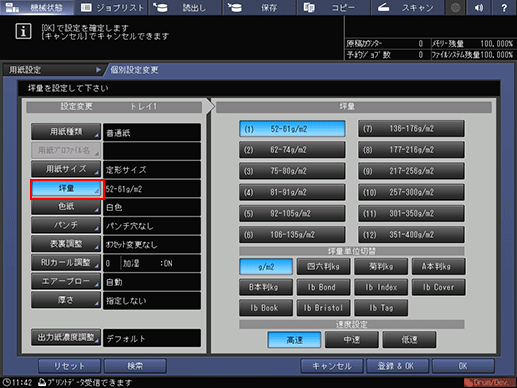Set speed to 高速 high speed
The width and height of the screenshot is (517, 388).
pyautogui.click(x=294, y=340)
